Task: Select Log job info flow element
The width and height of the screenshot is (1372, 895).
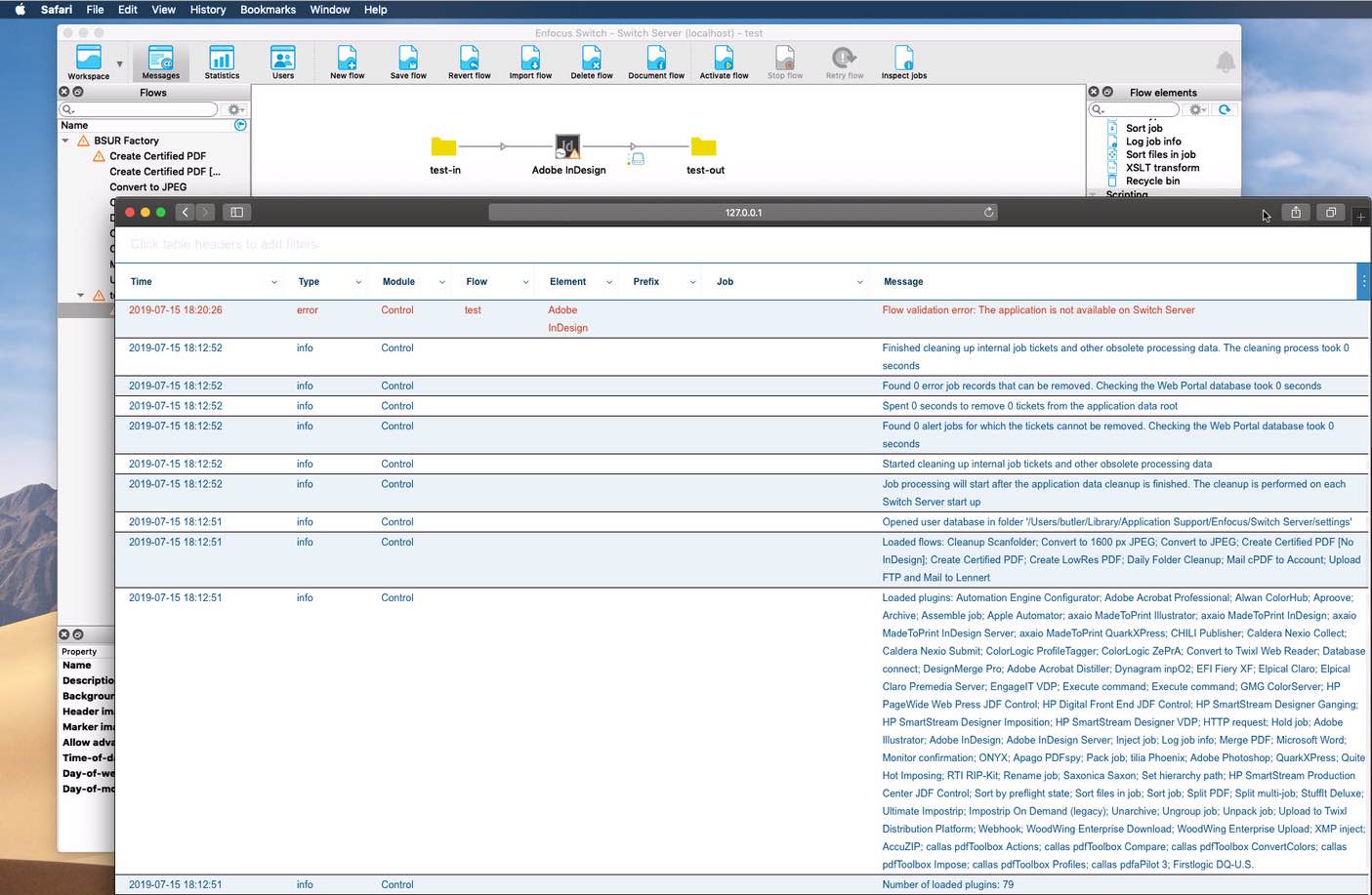Action: (1153, 142)
